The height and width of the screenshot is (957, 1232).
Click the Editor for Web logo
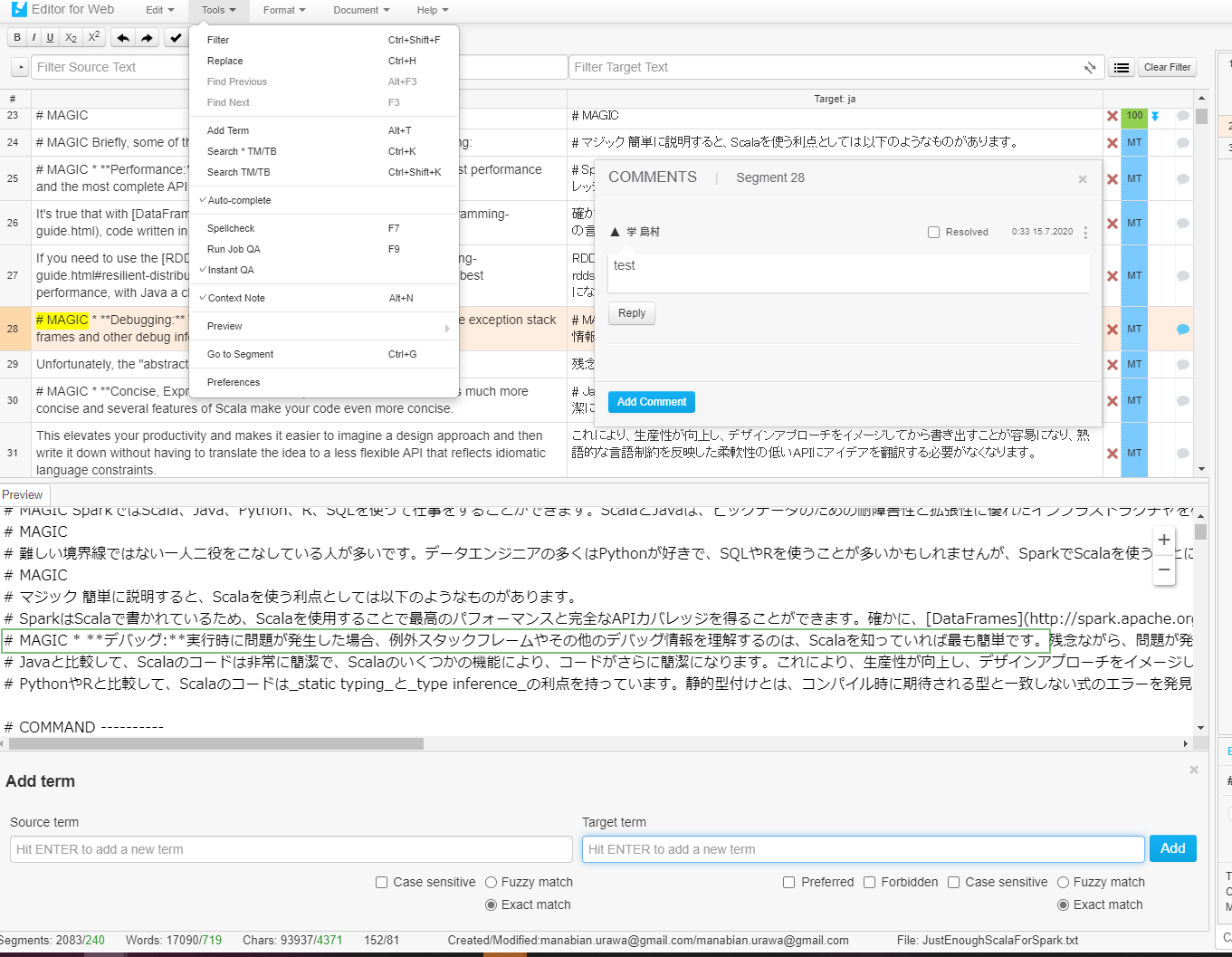coord(62,9)
